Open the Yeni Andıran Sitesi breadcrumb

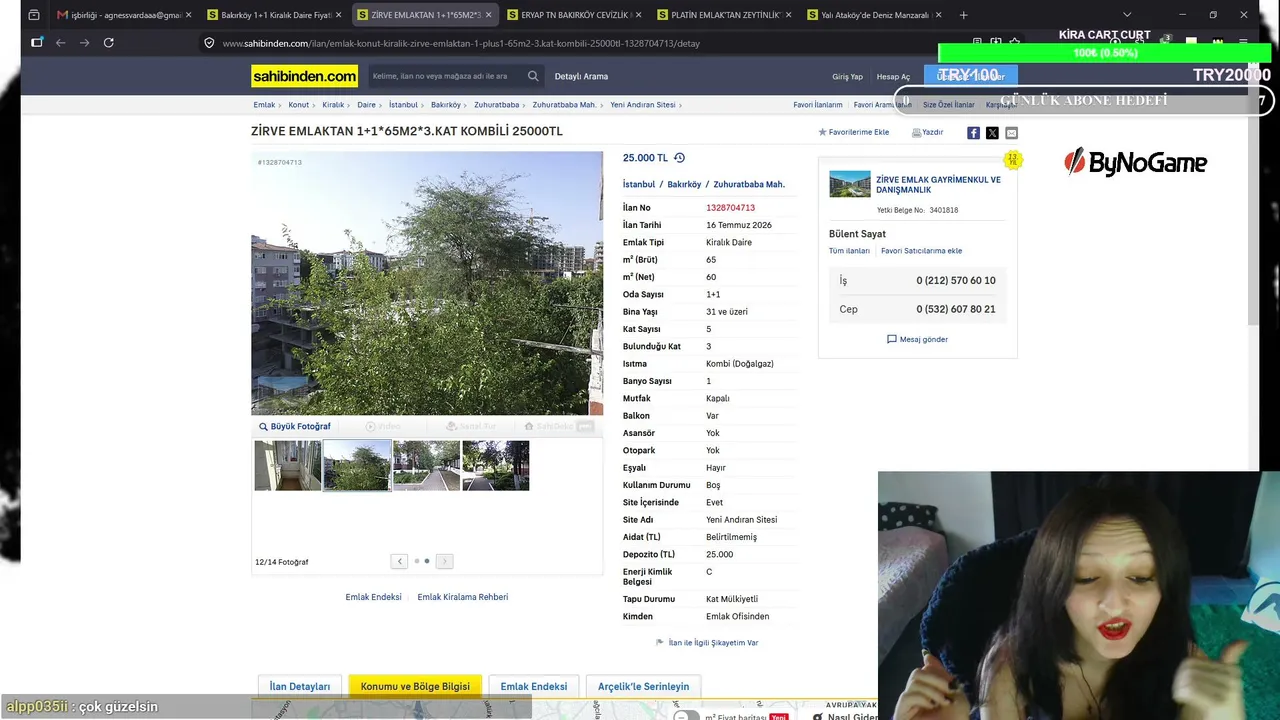(643, 105)
